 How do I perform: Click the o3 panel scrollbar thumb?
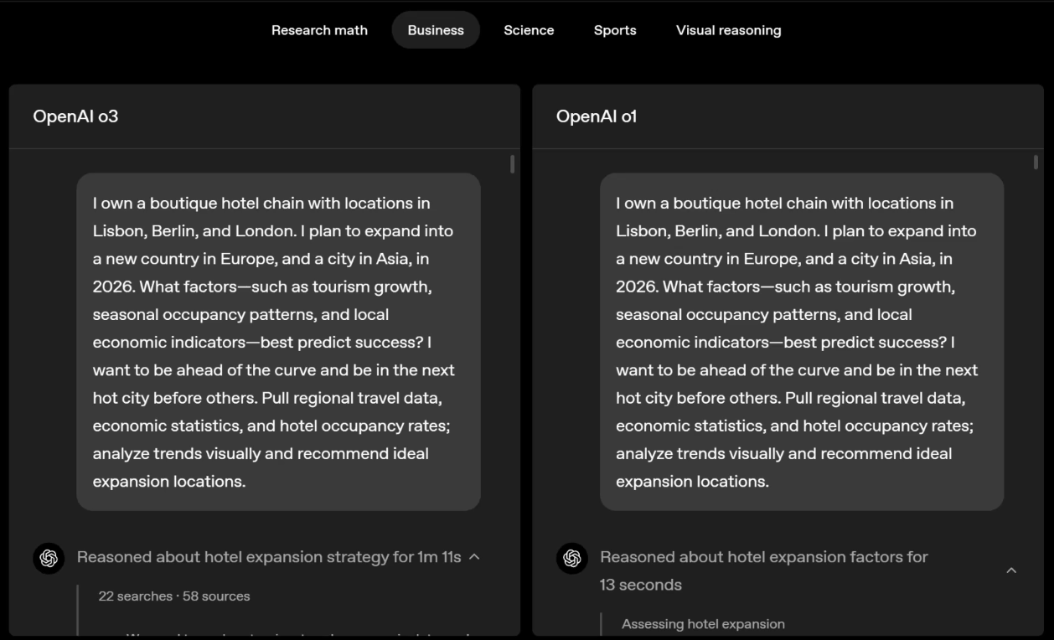coord(513,164)
